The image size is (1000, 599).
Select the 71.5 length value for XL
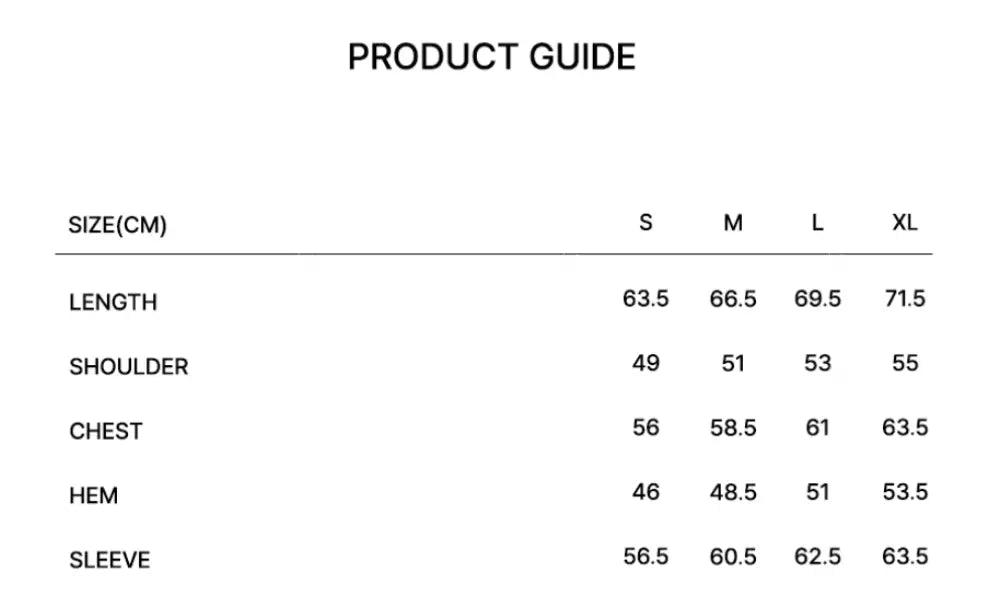(904, 299)
